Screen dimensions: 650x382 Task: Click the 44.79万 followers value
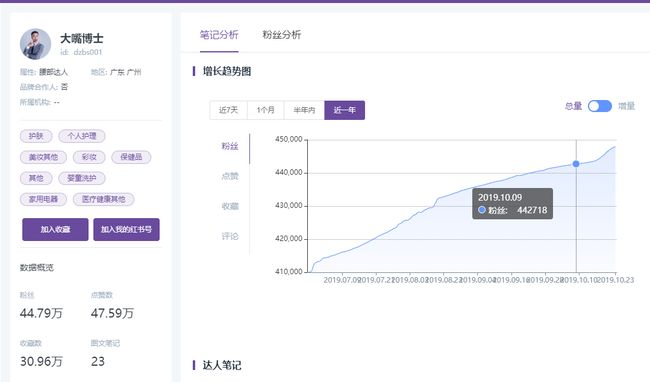[41, 313]
